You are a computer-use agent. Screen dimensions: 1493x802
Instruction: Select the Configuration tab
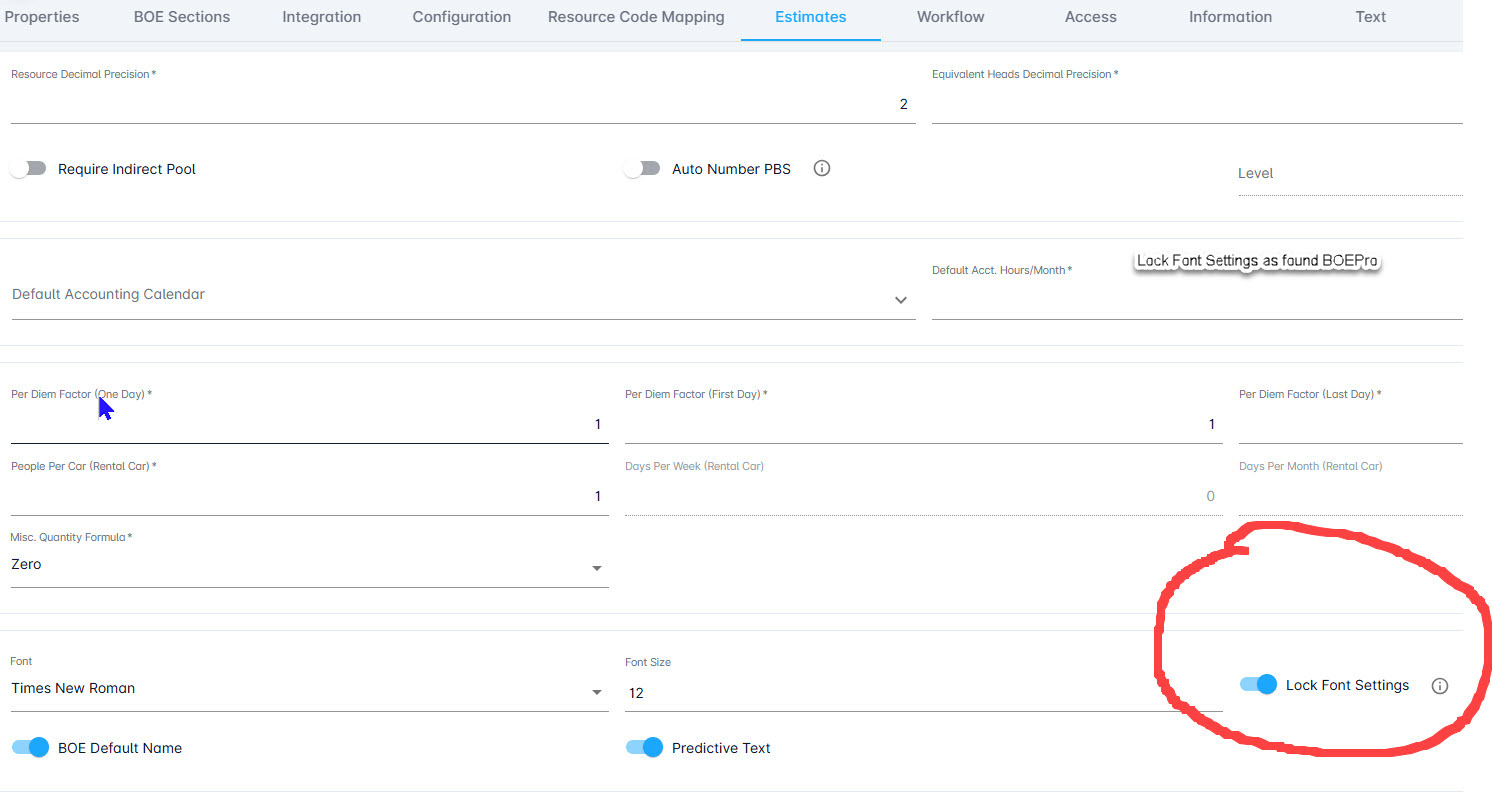coord(462,17)
